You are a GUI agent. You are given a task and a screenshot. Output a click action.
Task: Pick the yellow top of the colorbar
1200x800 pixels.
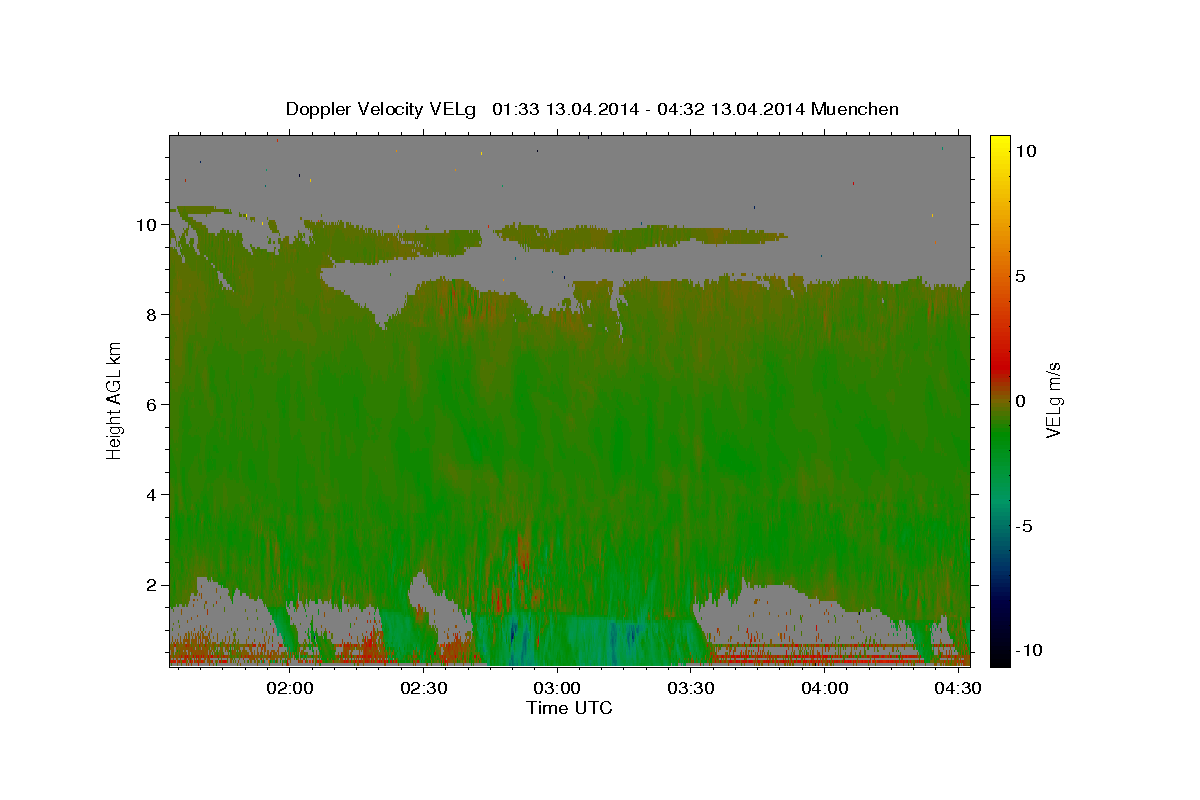point(999,142)
